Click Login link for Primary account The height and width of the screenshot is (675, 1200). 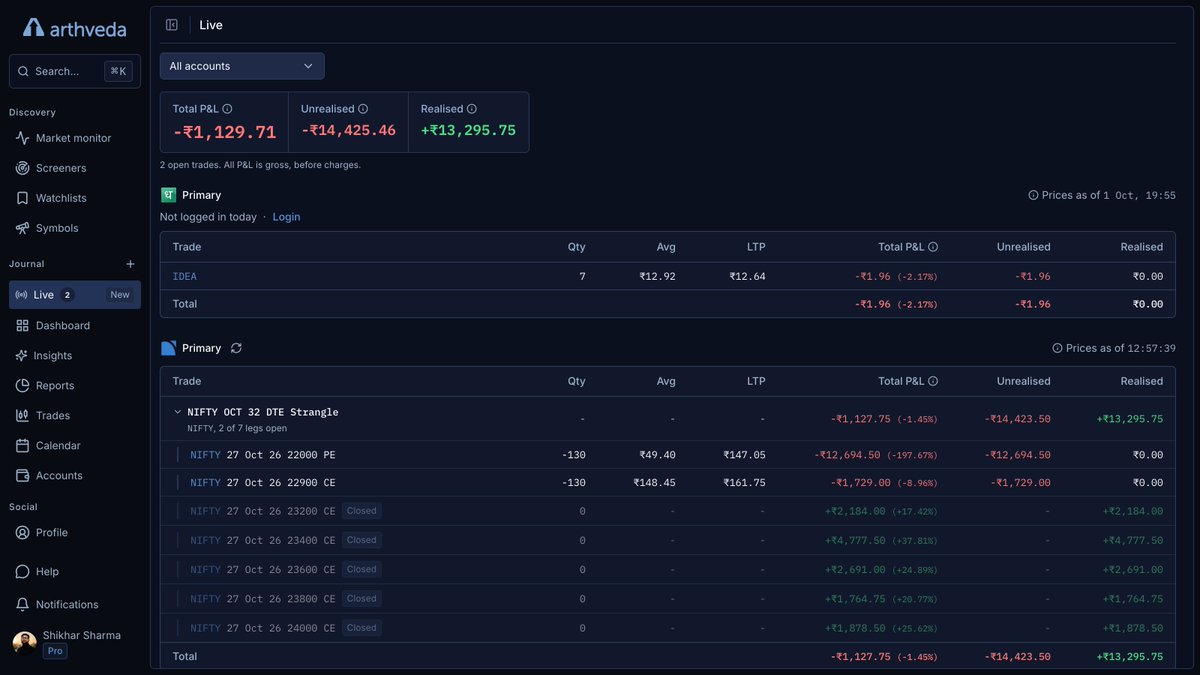coord(286,217)
